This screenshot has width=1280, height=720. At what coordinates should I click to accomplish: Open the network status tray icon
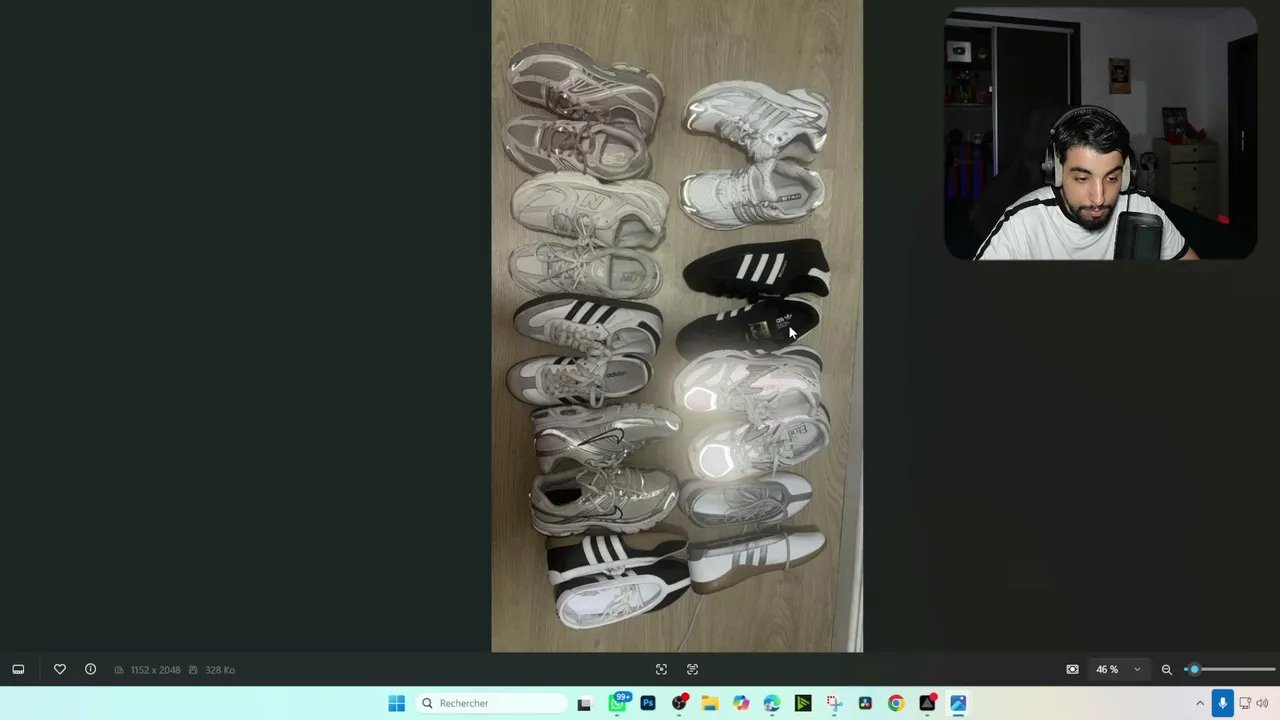coord(1246,703)
